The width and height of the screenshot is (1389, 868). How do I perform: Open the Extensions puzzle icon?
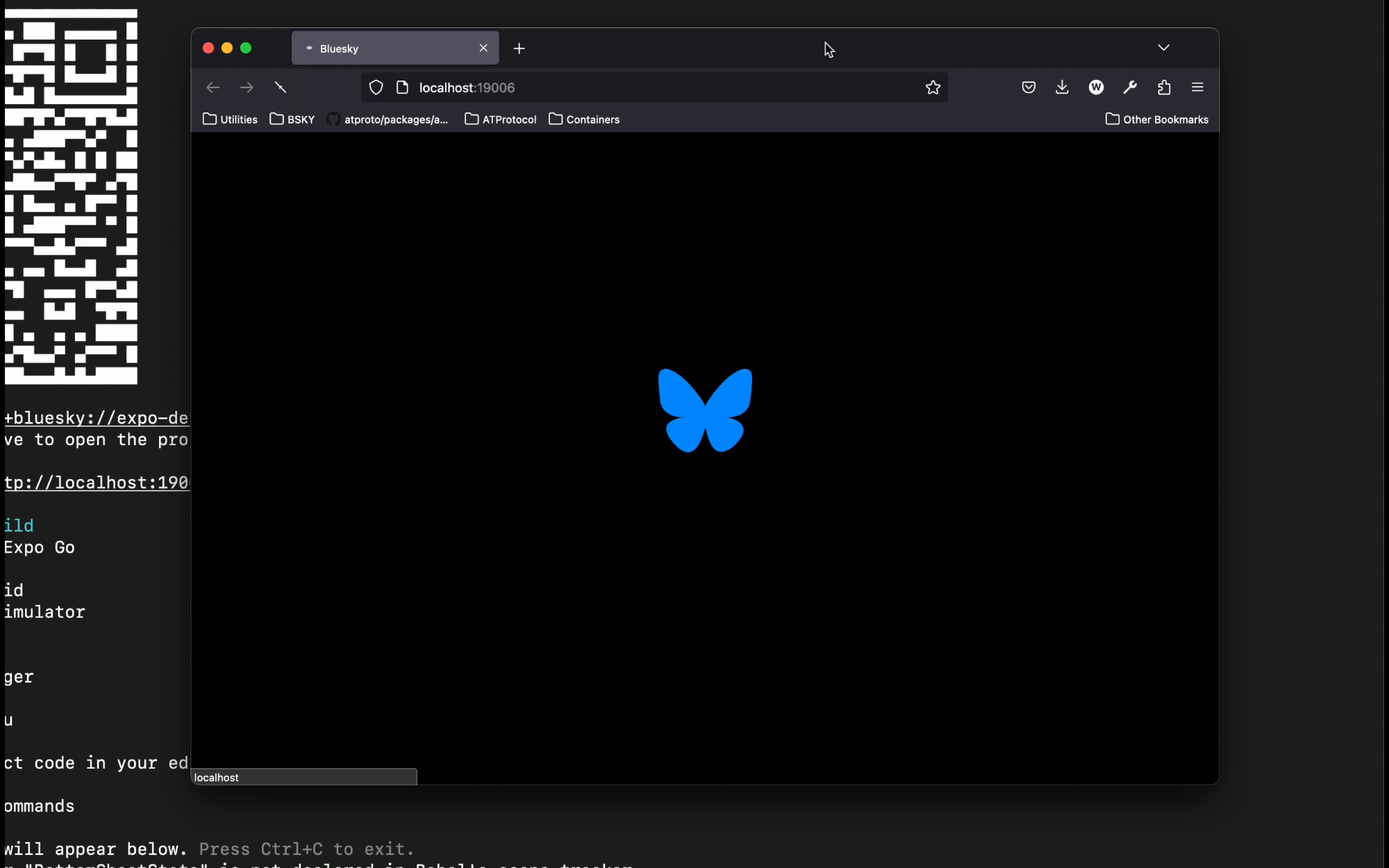[x=1164, y=87]
